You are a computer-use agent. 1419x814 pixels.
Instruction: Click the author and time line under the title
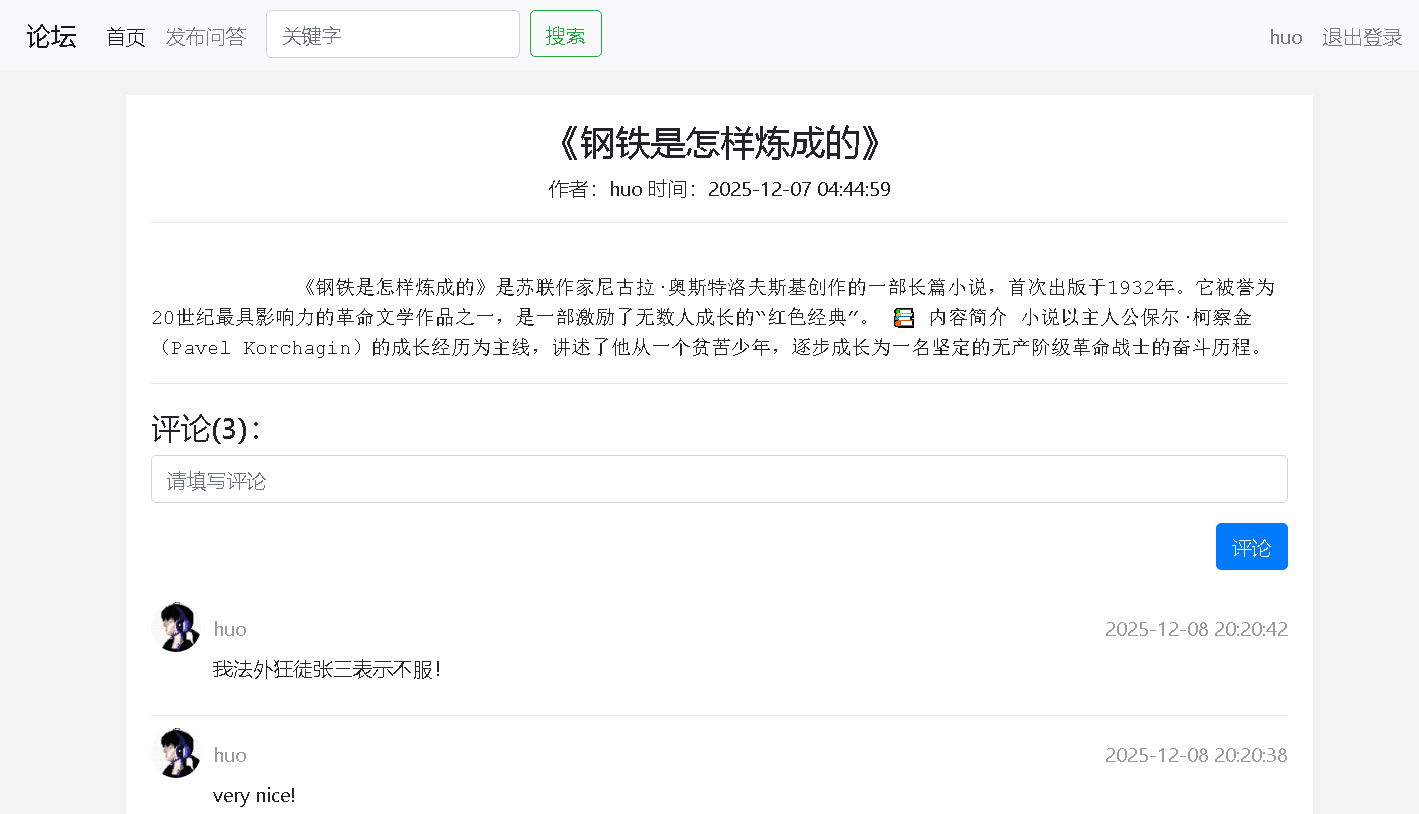719,189
